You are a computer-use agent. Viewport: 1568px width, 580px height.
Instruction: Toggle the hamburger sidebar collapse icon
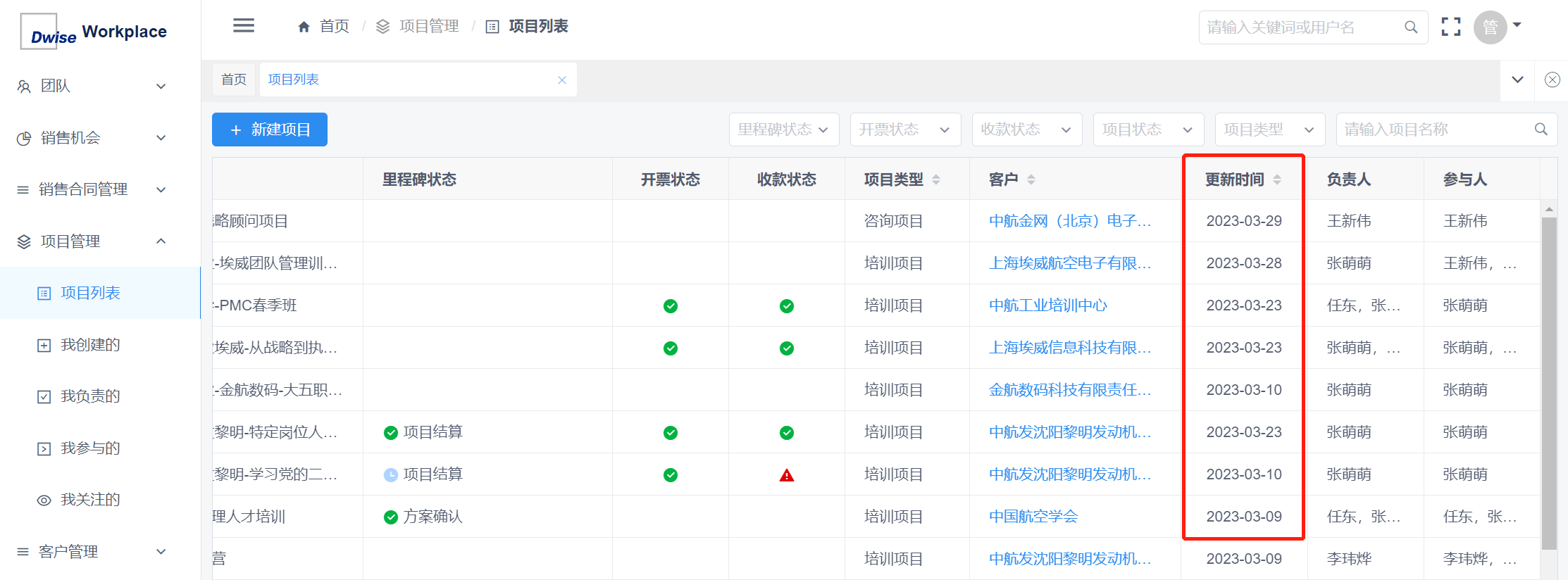point(244,26)
